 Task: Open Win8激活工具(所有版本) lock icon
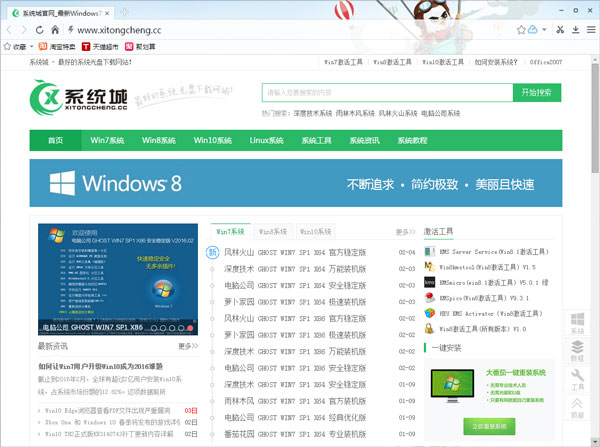(430, 329)
